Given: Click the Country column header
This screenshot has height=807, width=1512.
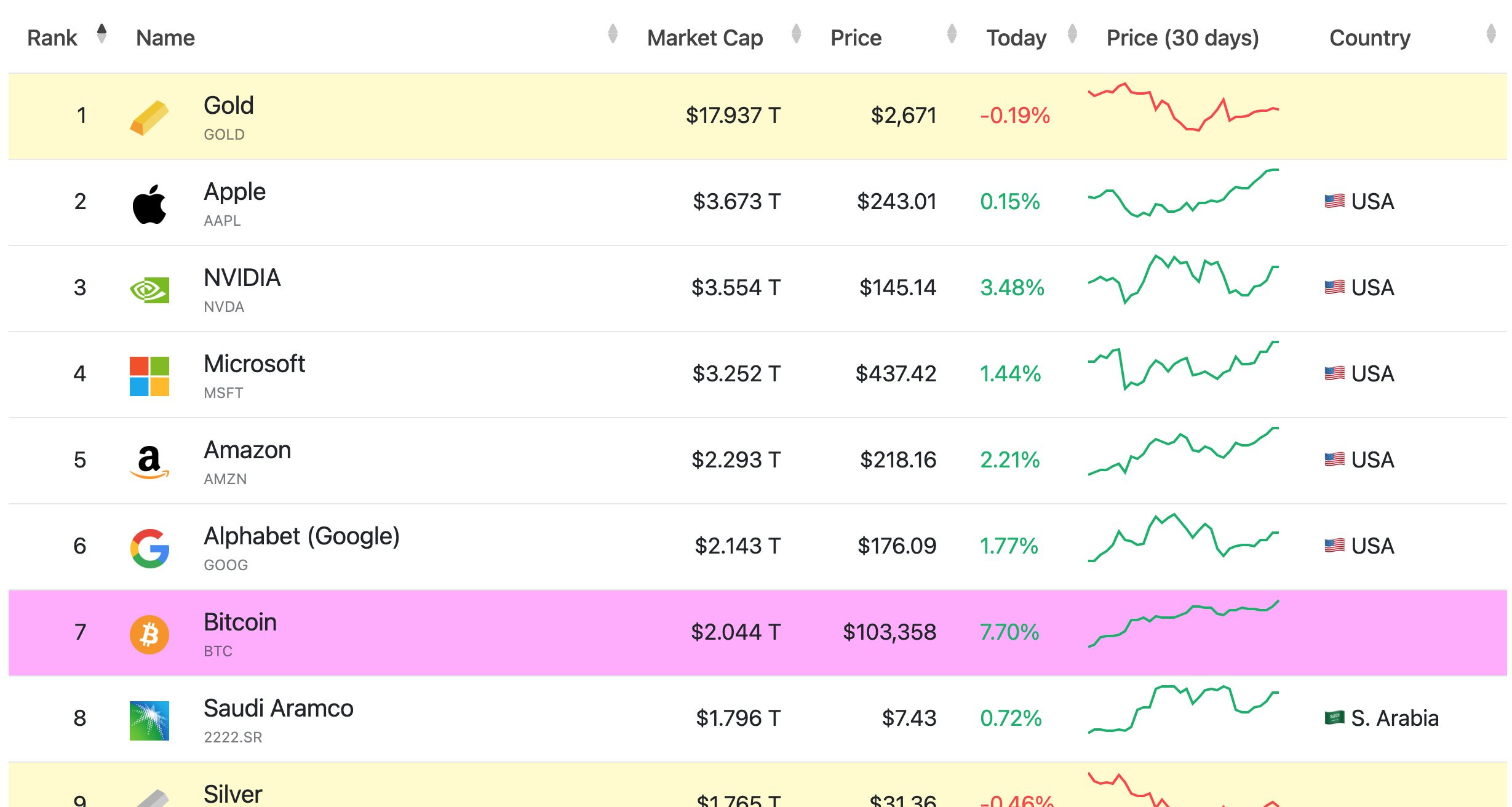Looking at the screenshot, I should [x=1370, y=38].
